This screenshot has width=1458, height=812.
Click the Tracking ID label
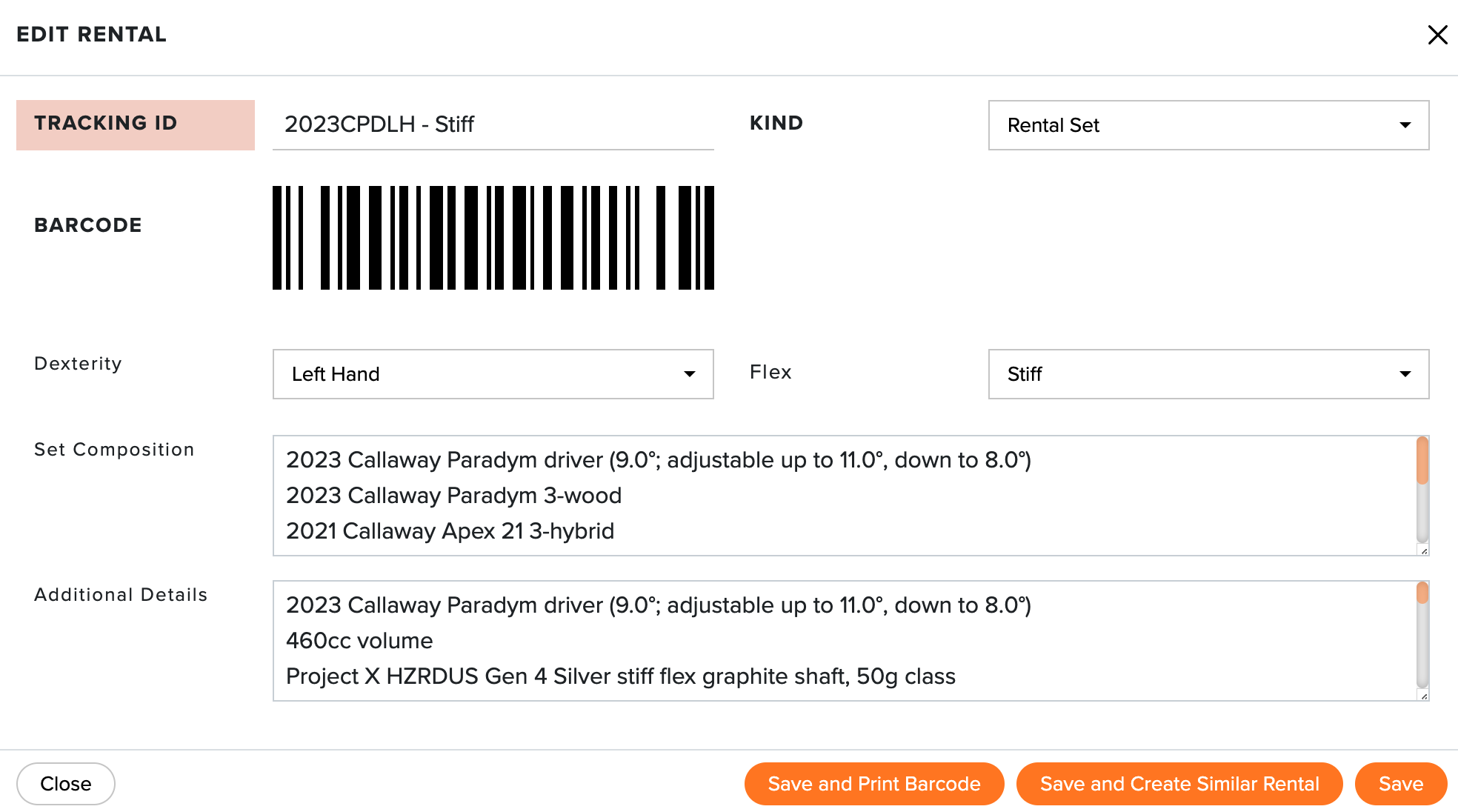106,123
